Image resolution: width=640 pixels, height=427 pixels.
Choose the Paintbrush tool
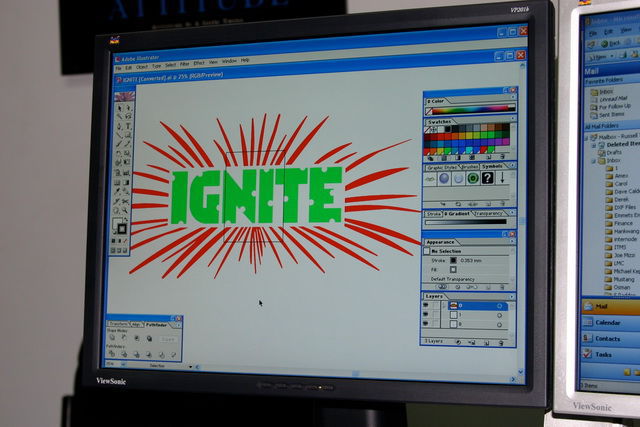pyautogui.click(x=118, y=144)
